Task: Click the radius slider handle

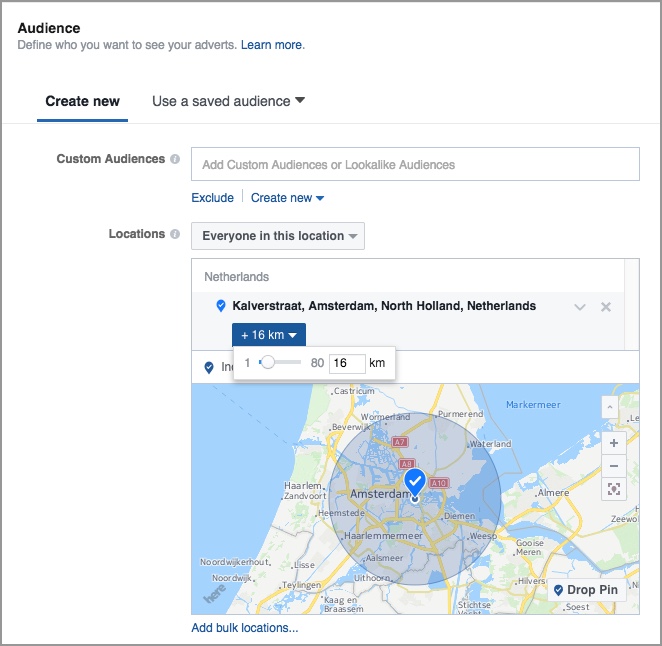Action: 267,362
